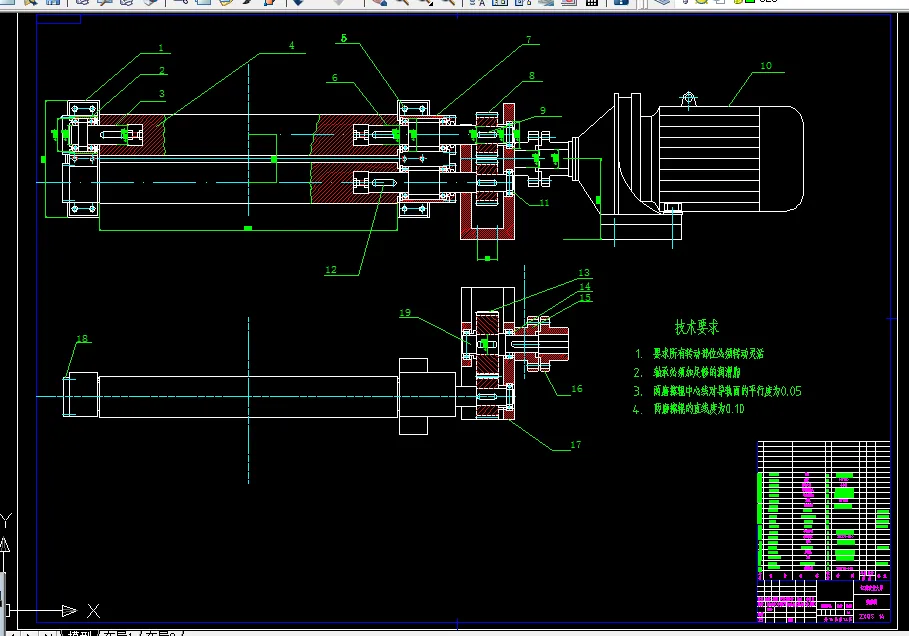Select part callout number 8
This screenshot has height=636, width=909.
pyautogui.click(x=532, y=76)
